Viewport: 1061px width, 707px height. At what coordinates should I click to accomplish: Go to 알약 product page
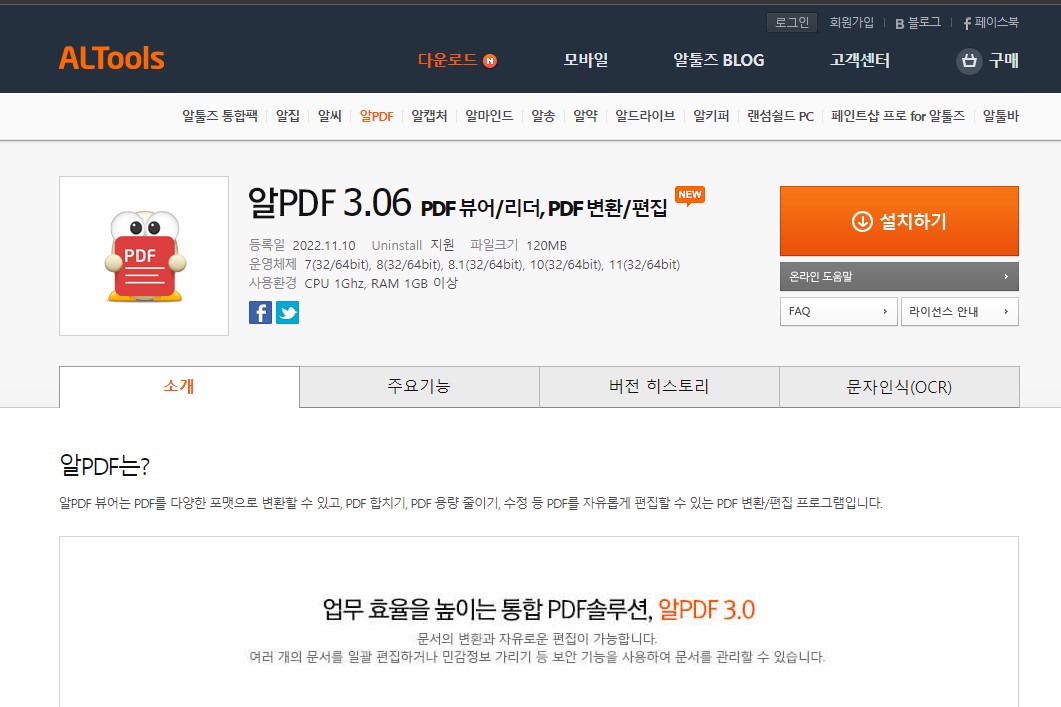585,116
